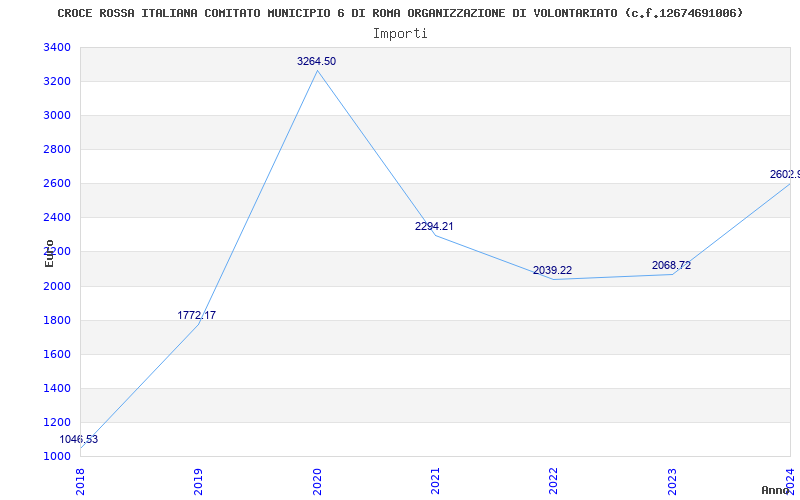The width and height of the screenshot is (800, 500).
Task: Click the x-axis year 2018
Action: point(80,482)
